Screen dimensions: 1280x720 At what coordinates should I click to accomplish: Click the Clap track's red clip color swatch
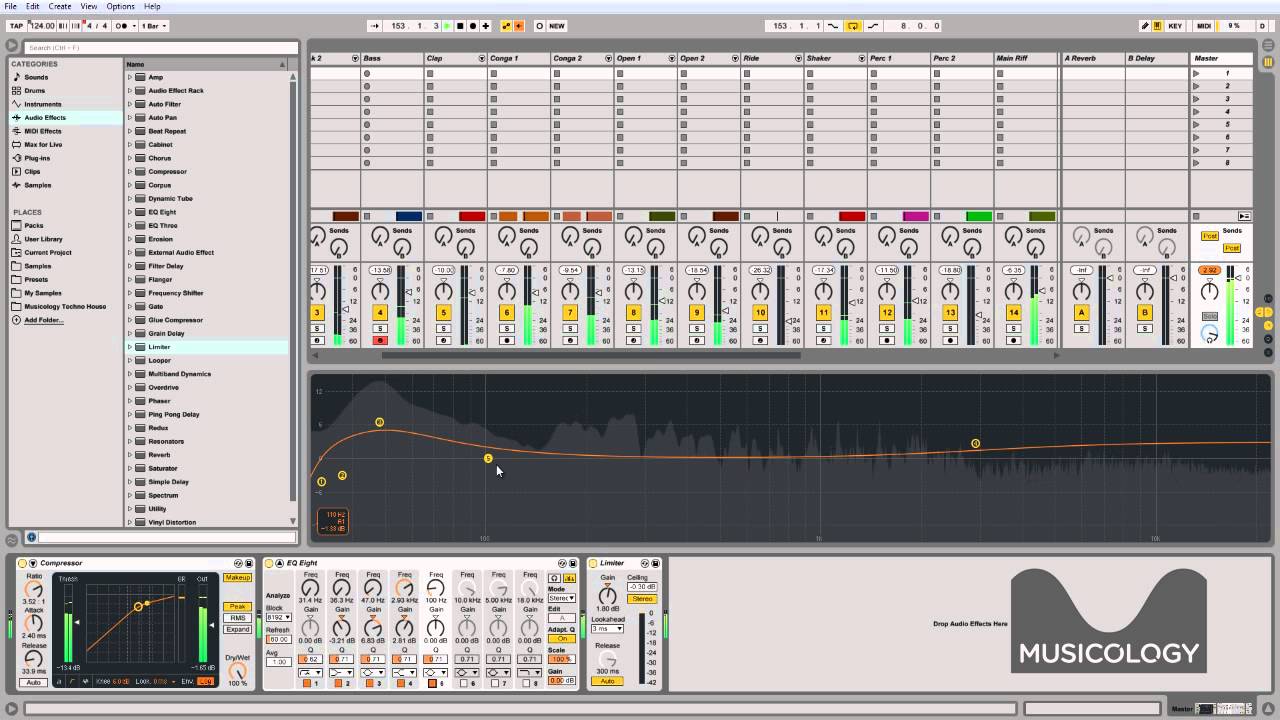472,216
